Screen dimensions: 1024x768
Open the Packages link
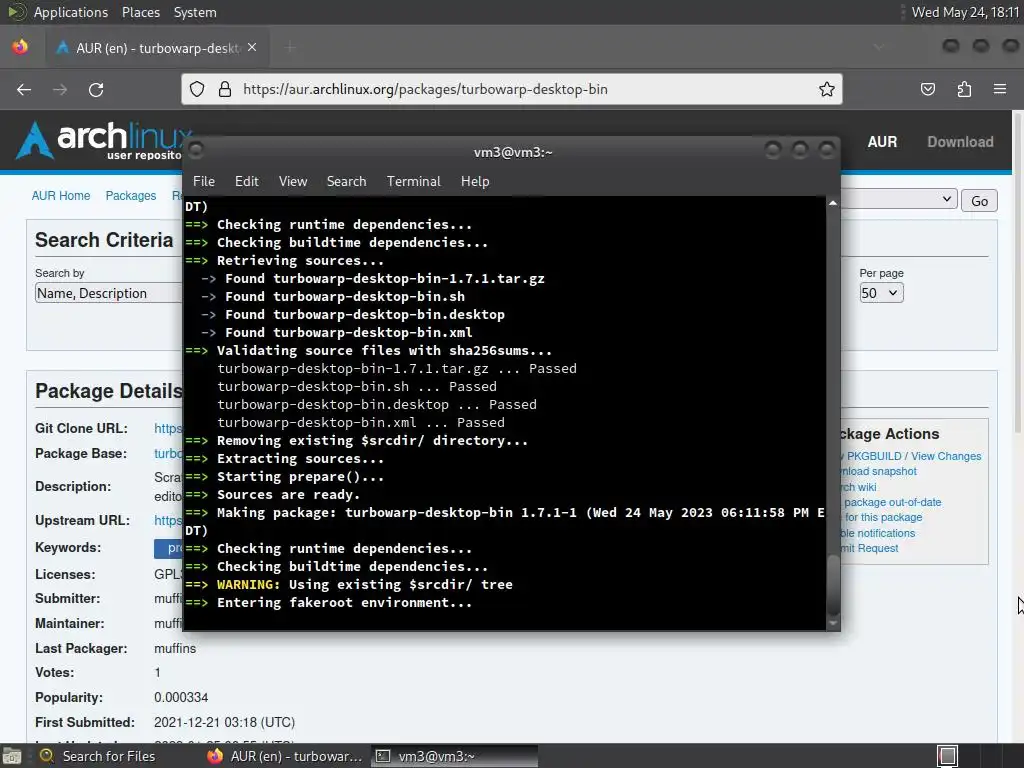coord(131,196)
